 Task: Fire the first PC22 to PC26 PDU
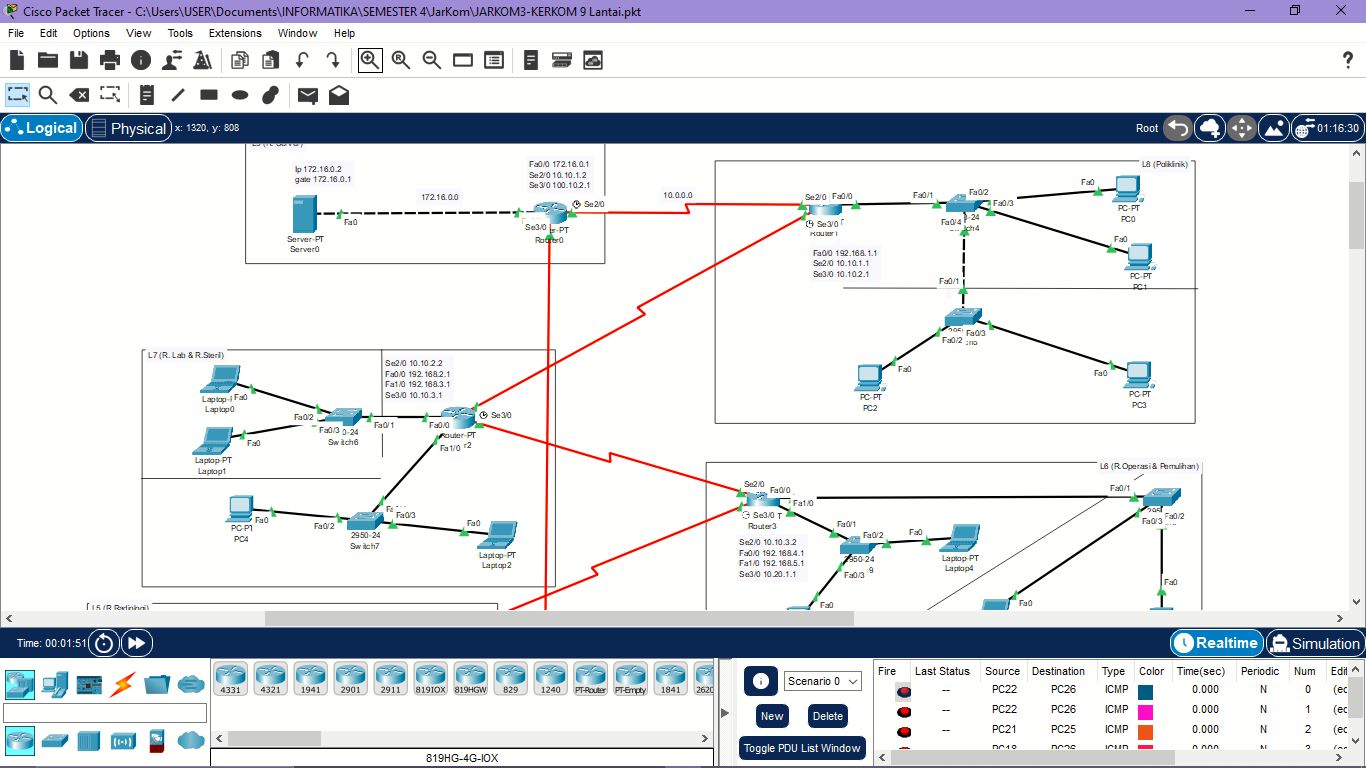click(x=904, y=691)
